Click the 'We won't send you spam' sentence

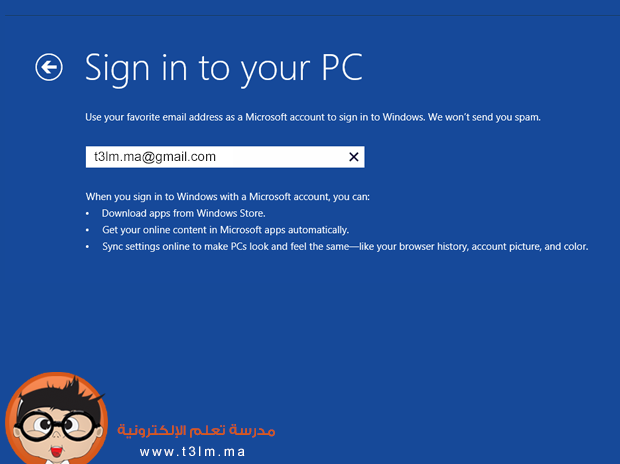point(484,117)
